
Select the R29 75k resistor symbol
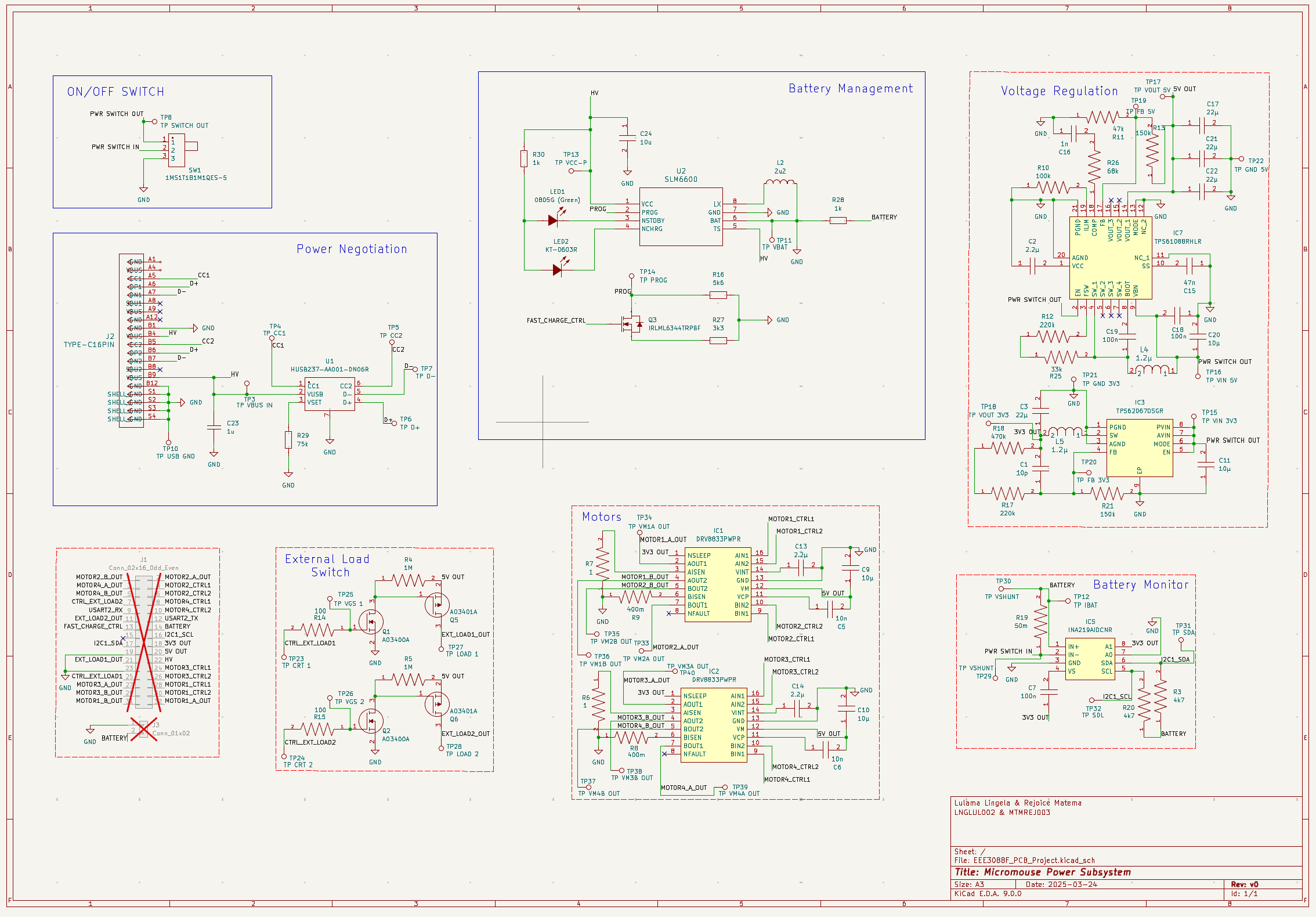[x=288, y=440]
